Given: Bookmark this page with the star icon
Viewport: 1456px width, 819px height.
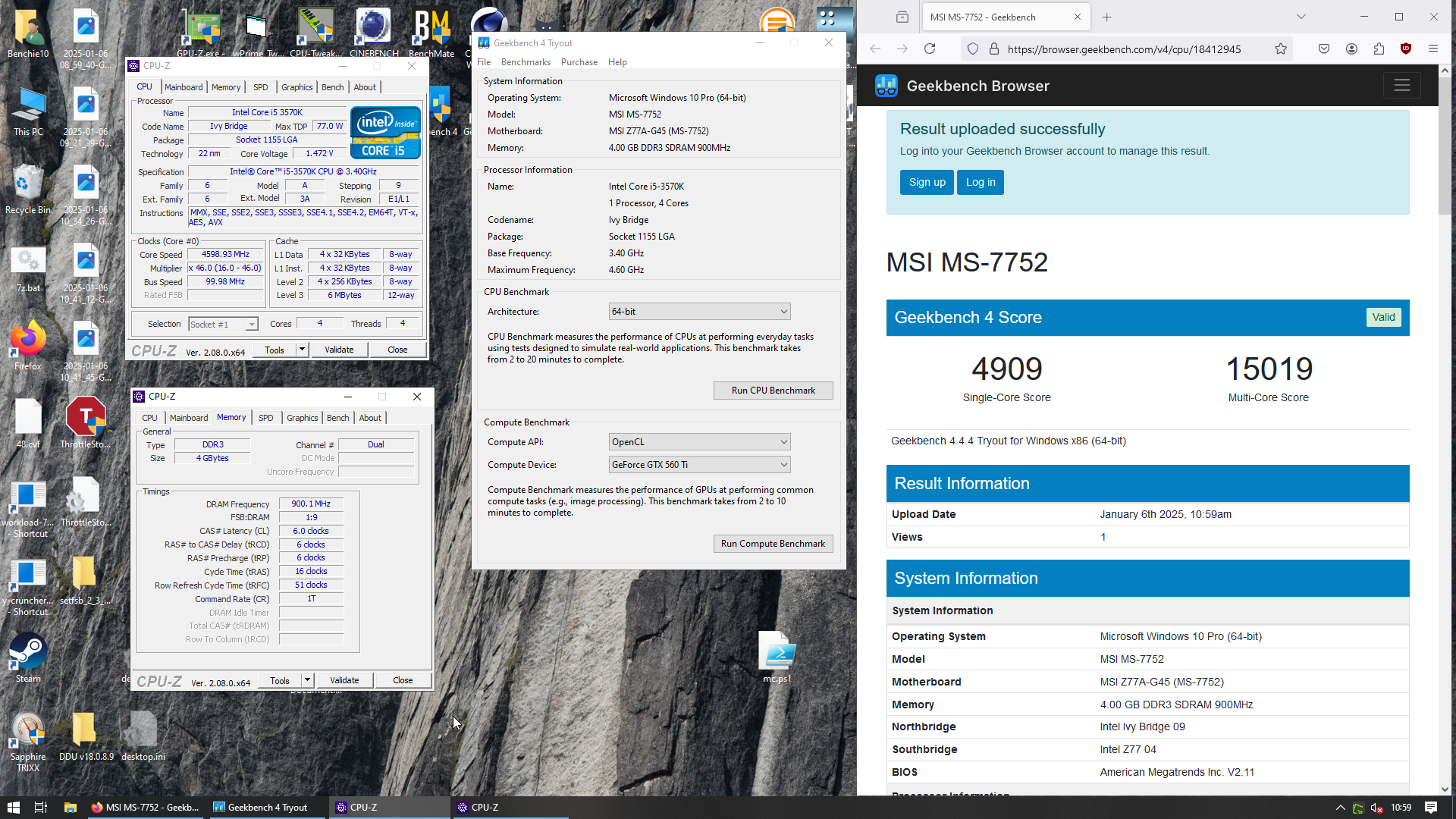Looking at the screenshot, I should pyautogui.click(x=1281, y=49).
